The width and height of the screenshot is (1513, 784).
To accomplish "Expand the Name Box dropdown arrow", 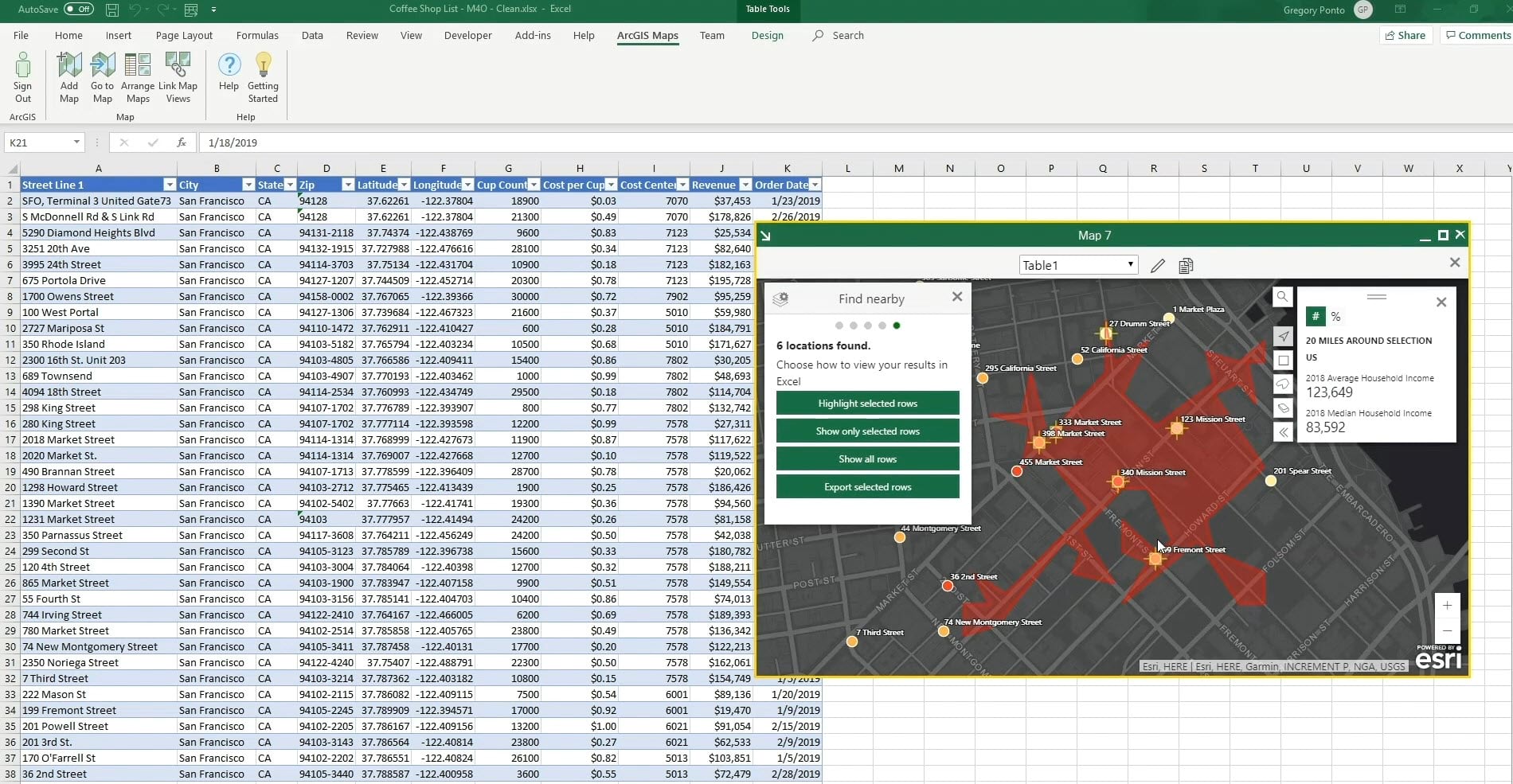I will [x=76, y=142].
